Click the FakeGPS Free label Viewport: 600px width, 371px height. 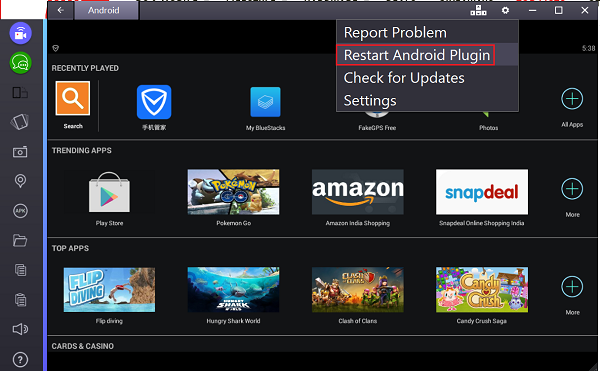coord(377,128)
